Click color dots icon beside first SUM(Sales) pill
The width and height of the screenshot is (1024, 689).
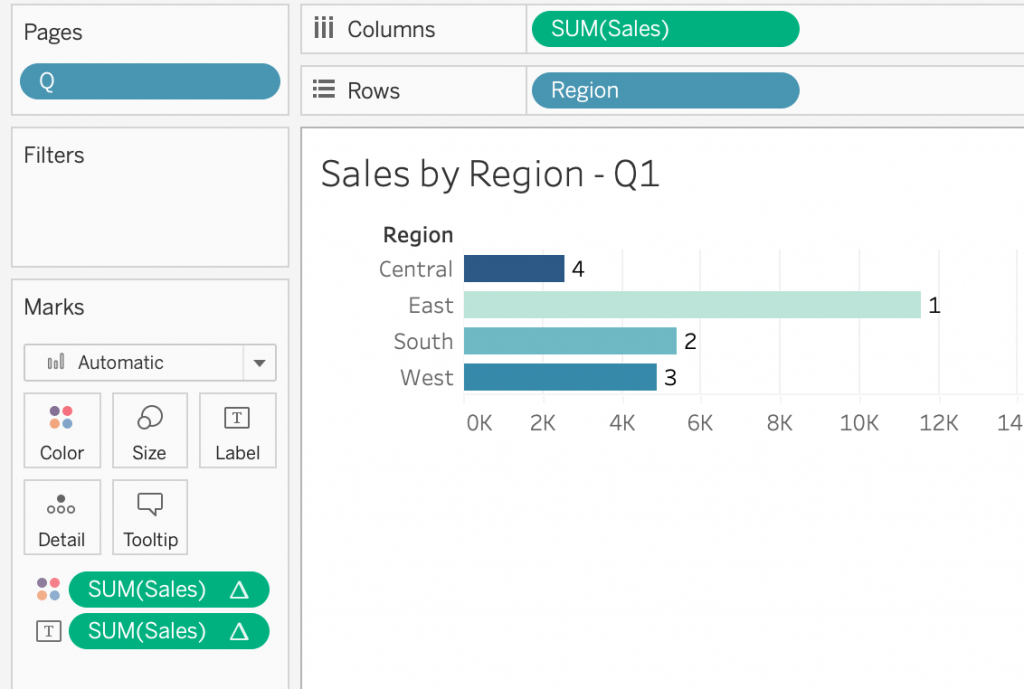point(48,589)
